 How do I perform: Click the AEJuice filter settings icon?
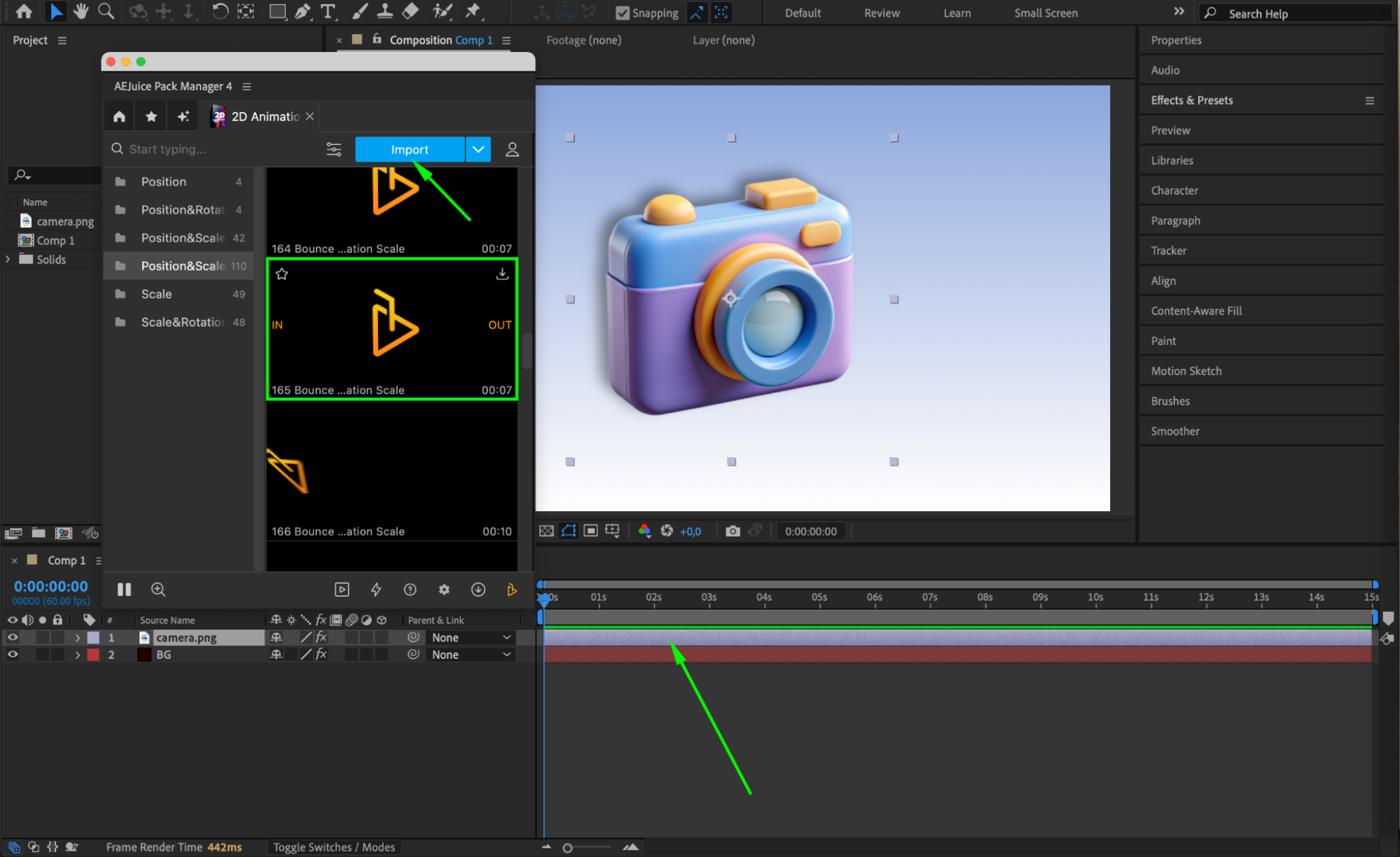coord(333,149)
